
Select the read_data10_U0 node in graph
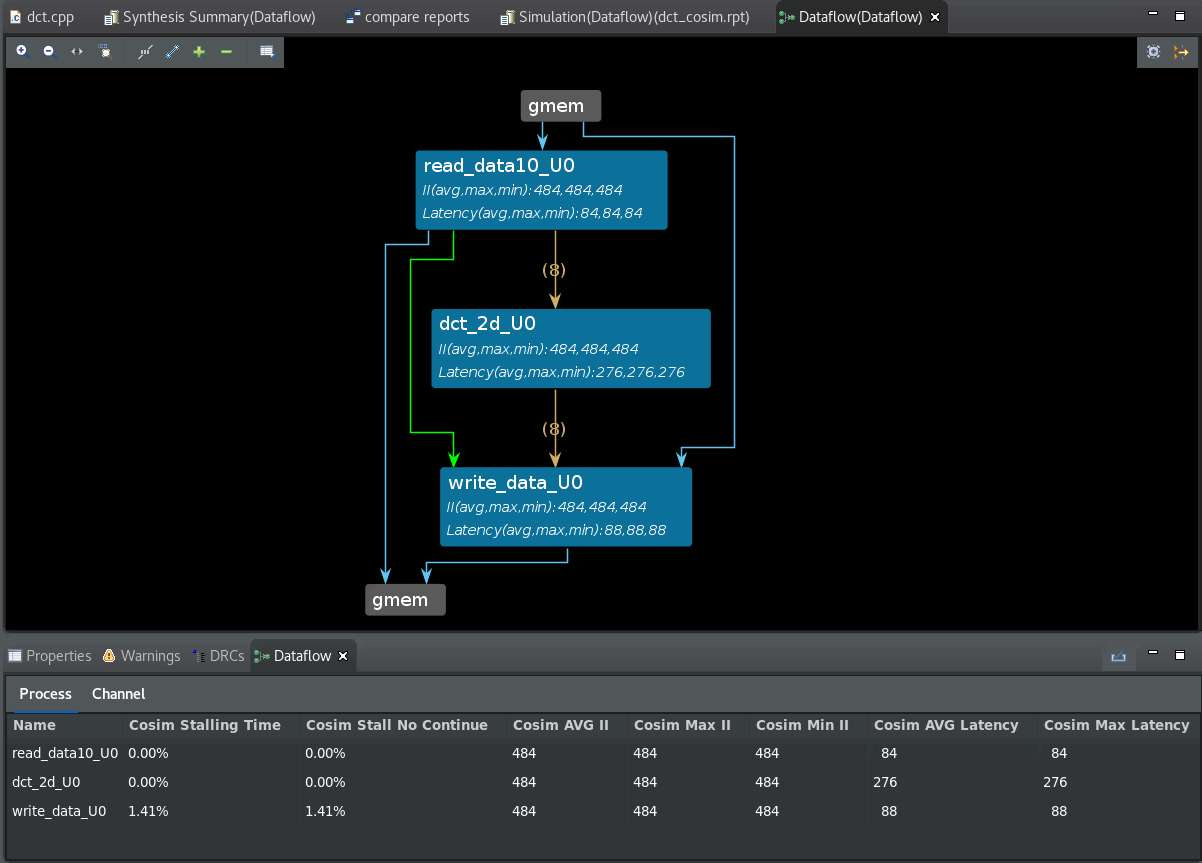coord(541,190)
